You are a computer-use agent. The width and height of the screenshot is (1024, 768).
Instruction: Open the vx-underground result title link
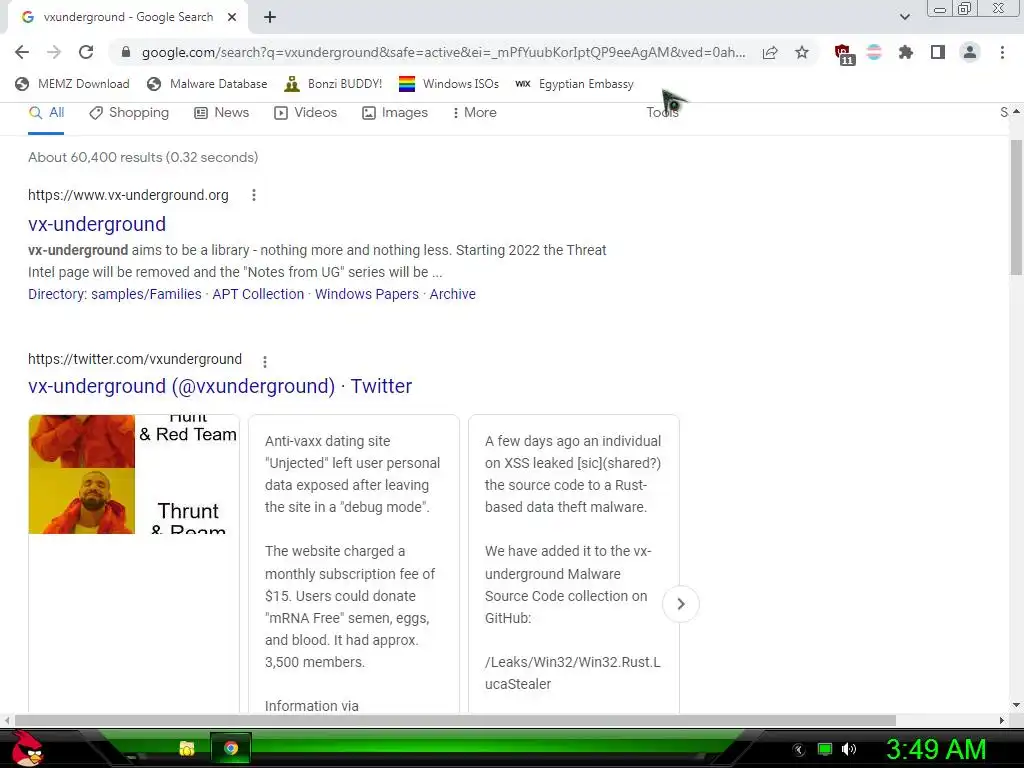point(97,224)
